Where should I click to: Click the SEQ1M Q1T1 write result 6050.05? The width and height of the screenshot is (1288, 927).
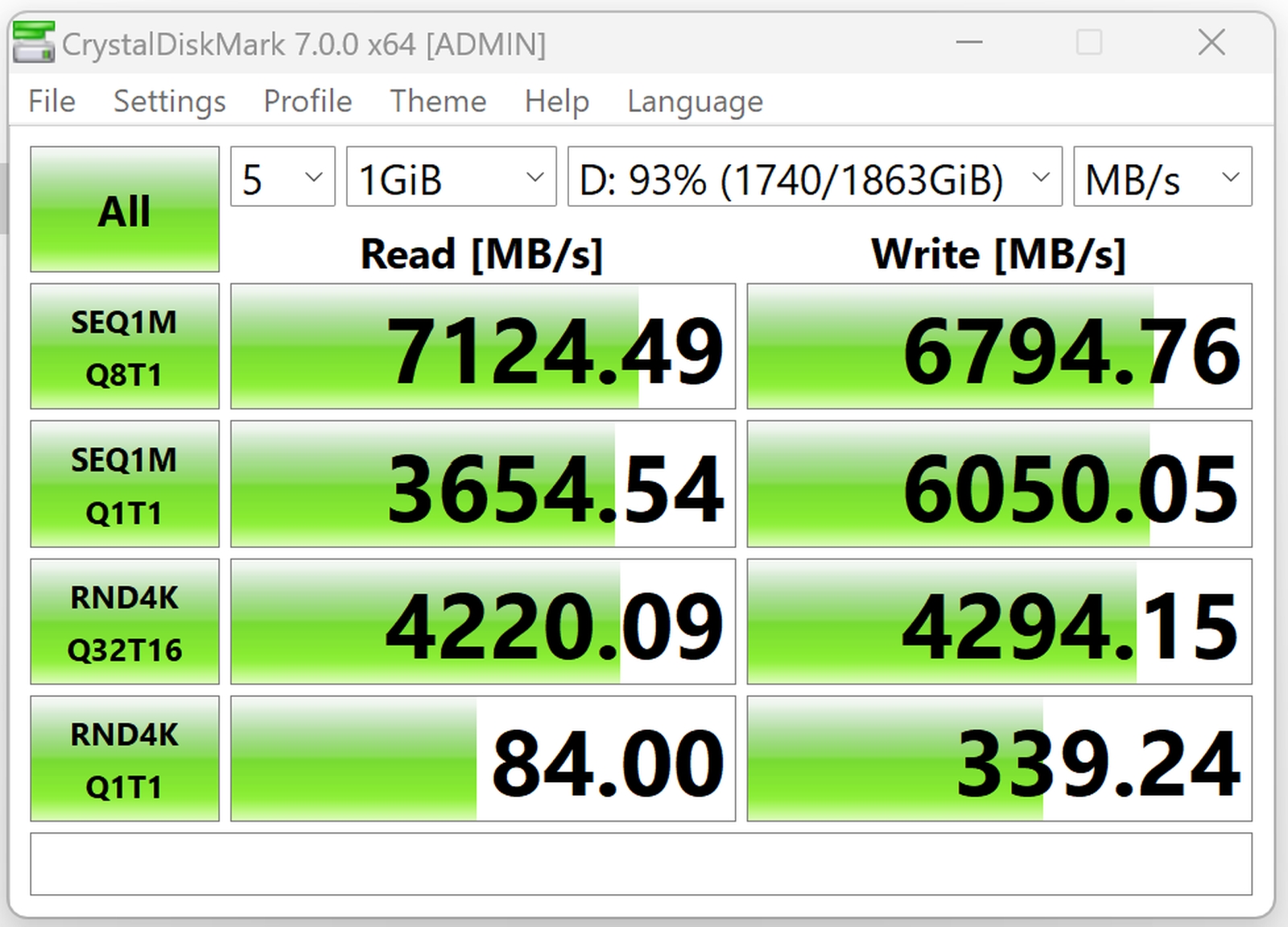[x=999, y=484]
